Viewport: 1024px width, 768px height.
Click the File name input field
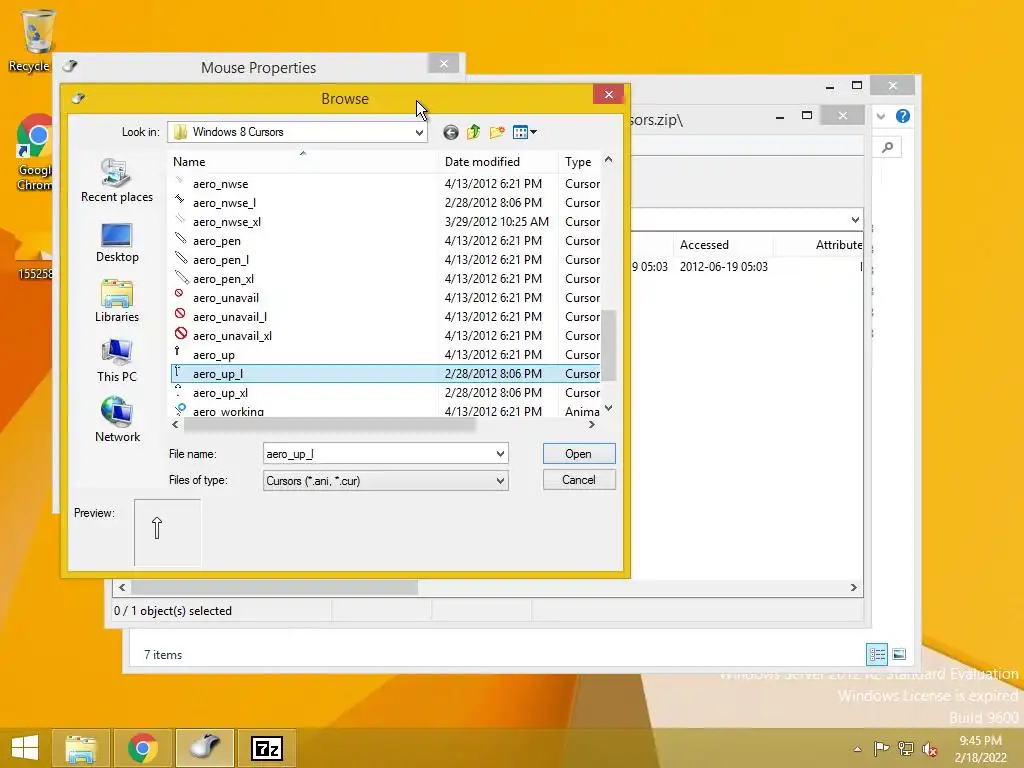tap(378, 454)
